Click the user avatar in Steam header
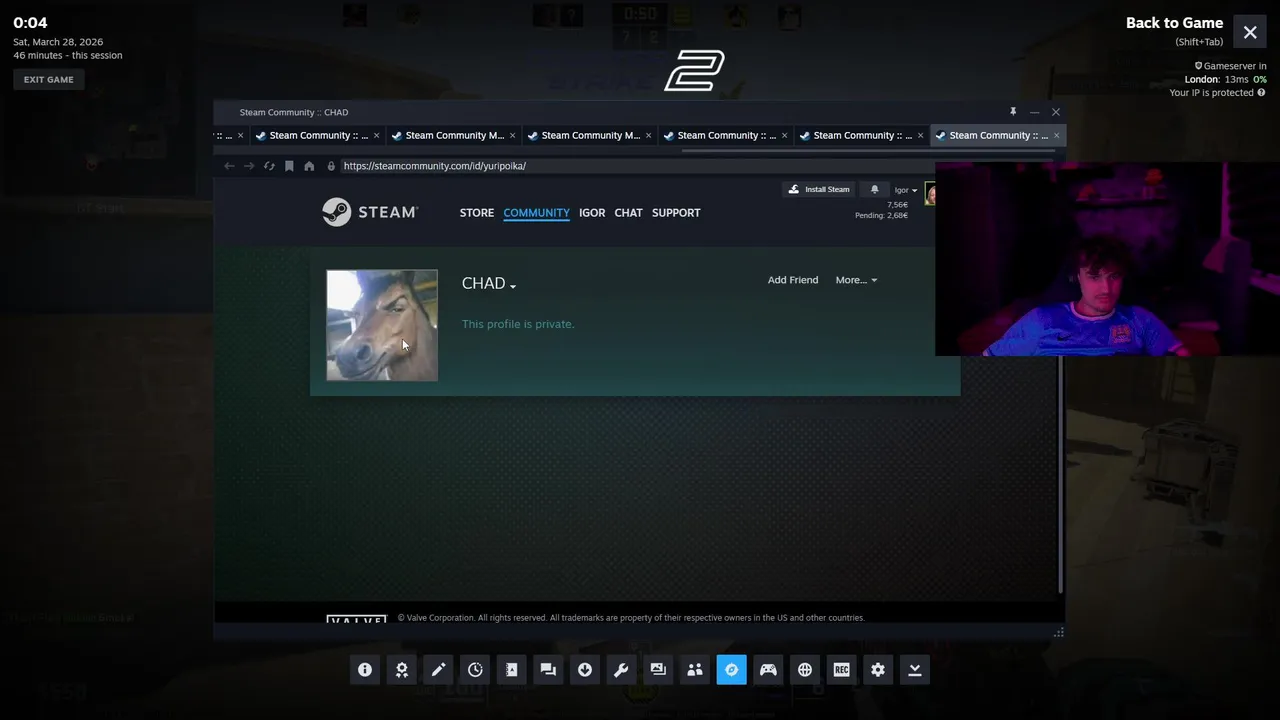The height and width of the screenshot is (720, 1280). pos(930,194)
